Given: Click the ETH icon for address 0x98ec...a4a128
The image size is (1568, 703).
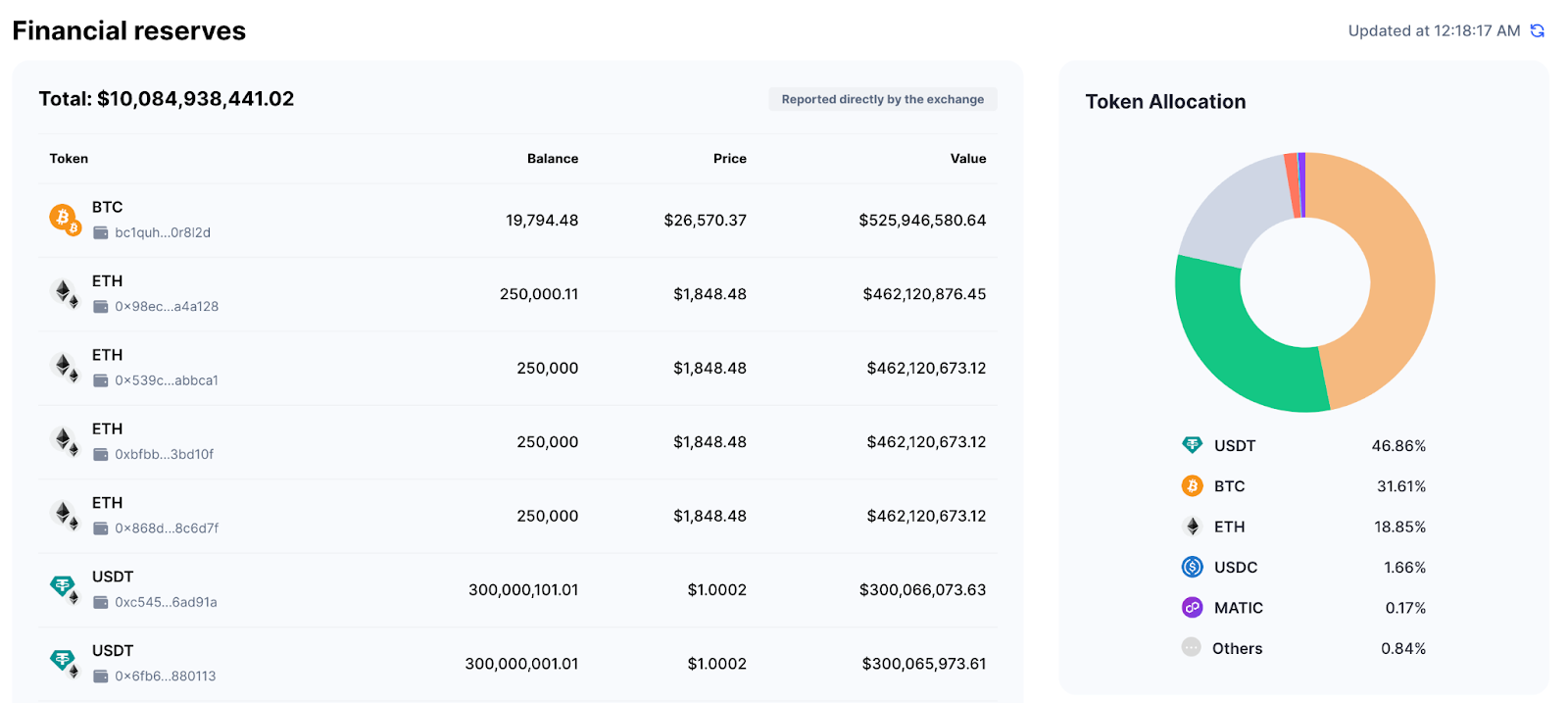Looking at the screenshot, I should tap(65, 292).
